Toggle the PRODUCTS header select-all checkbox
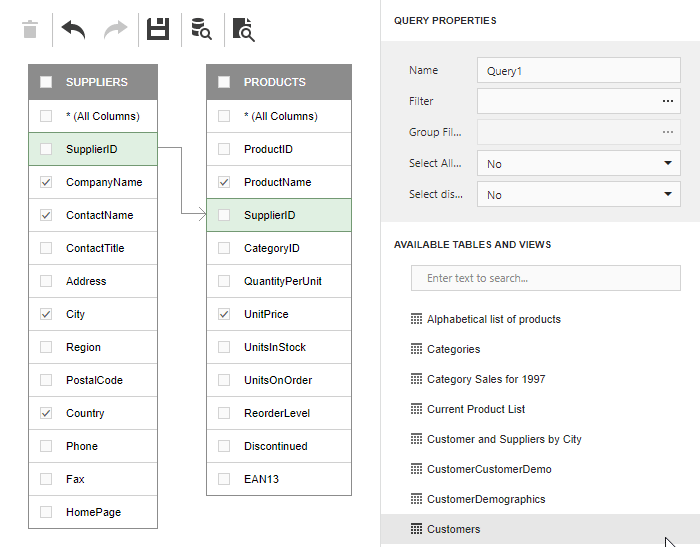The width and height of the screenshot is (700, 547). tap(224, 82)
